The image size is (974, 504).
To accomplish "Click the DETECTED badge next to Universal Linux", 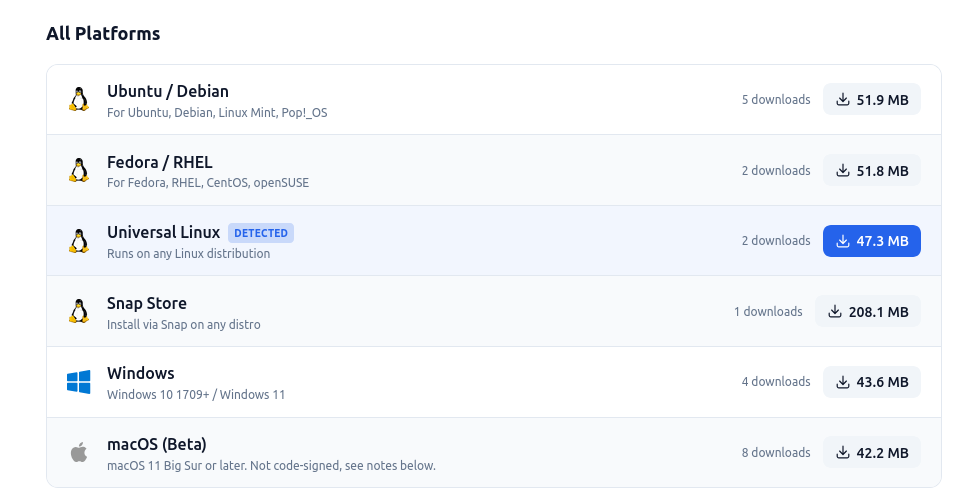I will click(x=261, y=233).
